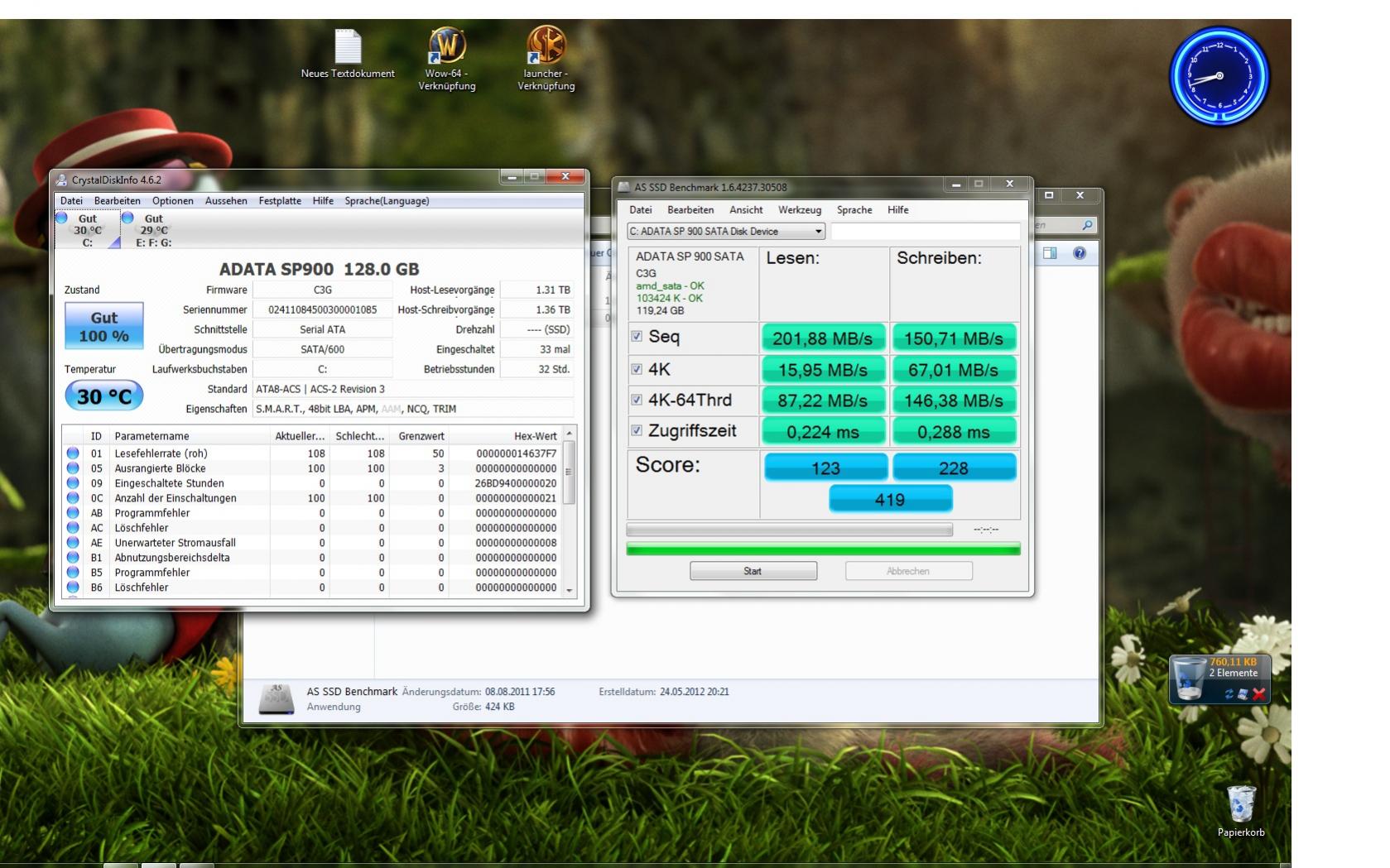Toggle the preview pane icon in Explorer
Viewport: 1390px width, 868px height.
(x=1050, y=253)
